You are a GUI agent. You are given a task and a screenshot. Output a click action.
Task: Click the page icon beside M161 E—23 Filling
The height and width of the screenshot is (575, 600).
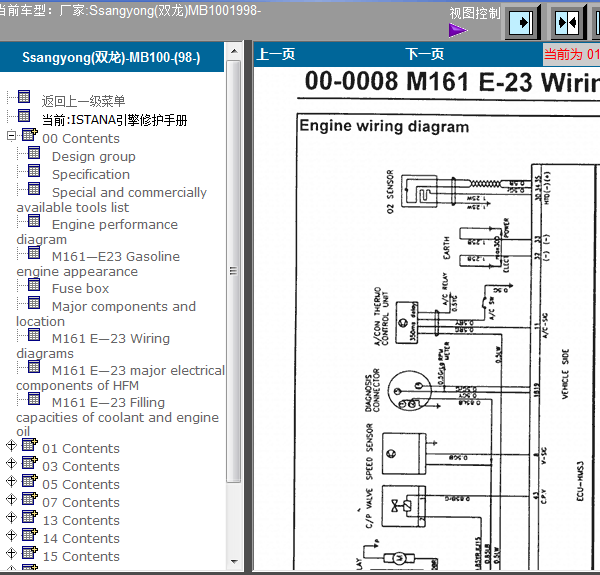34,399
